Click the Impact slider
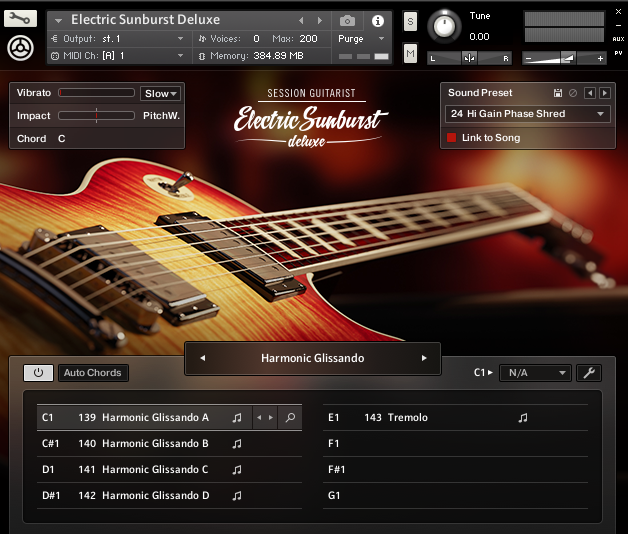This screenshot has height=534, width=628. click(x=96, y=116)
